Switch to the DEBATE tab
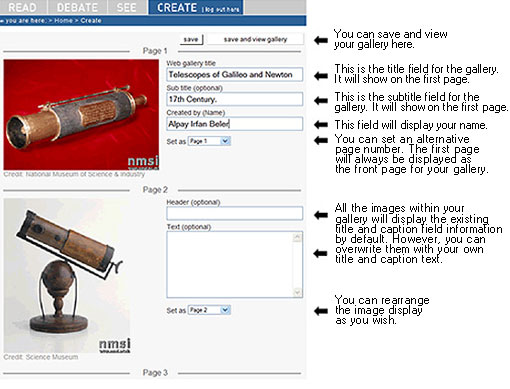Viewport: 510px width, 389px height. pyautogui.click(x=77, y=7)
